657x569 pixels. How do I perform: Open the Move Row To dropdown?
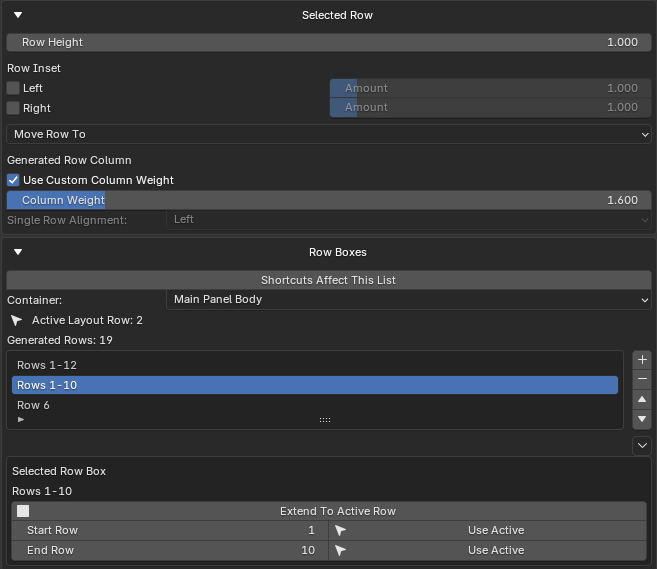pos(328,134)
